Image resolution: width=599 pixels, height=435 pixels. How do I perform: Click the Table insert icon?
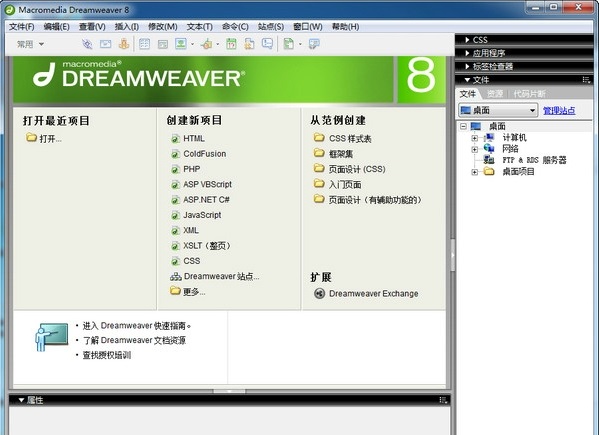[x=144, y=44]
